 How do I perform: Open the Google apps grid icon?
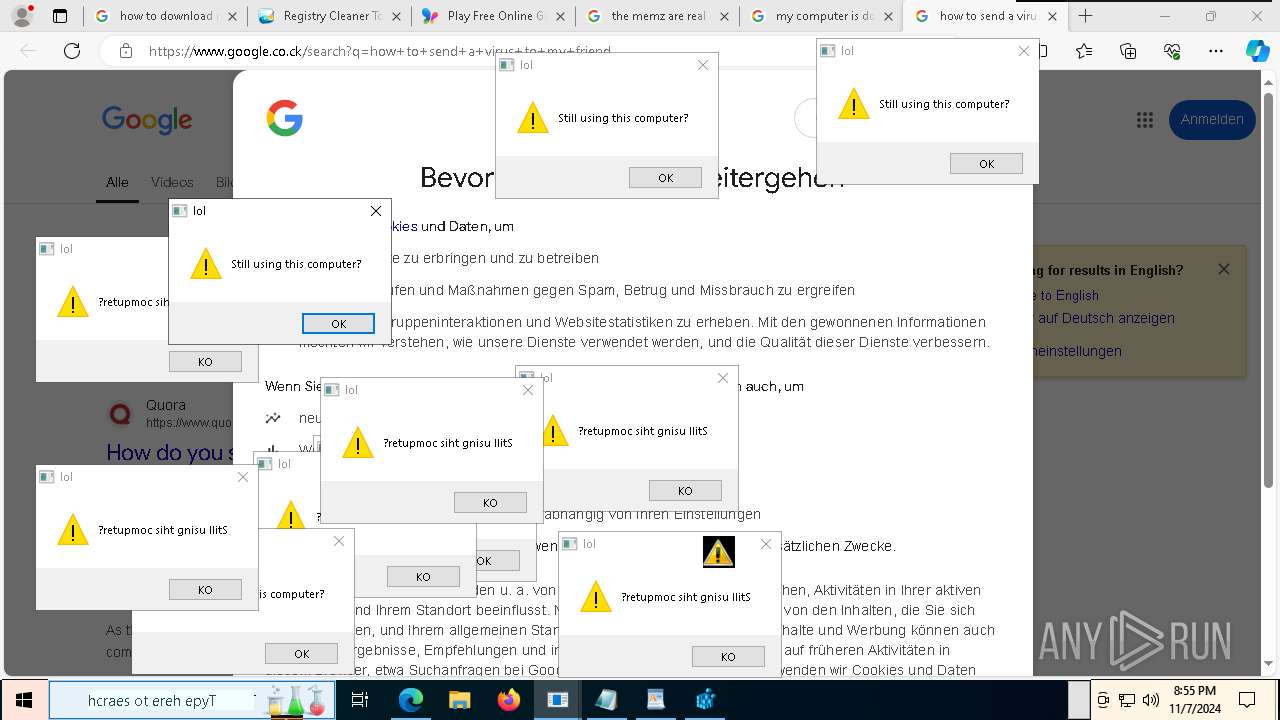1145,120
